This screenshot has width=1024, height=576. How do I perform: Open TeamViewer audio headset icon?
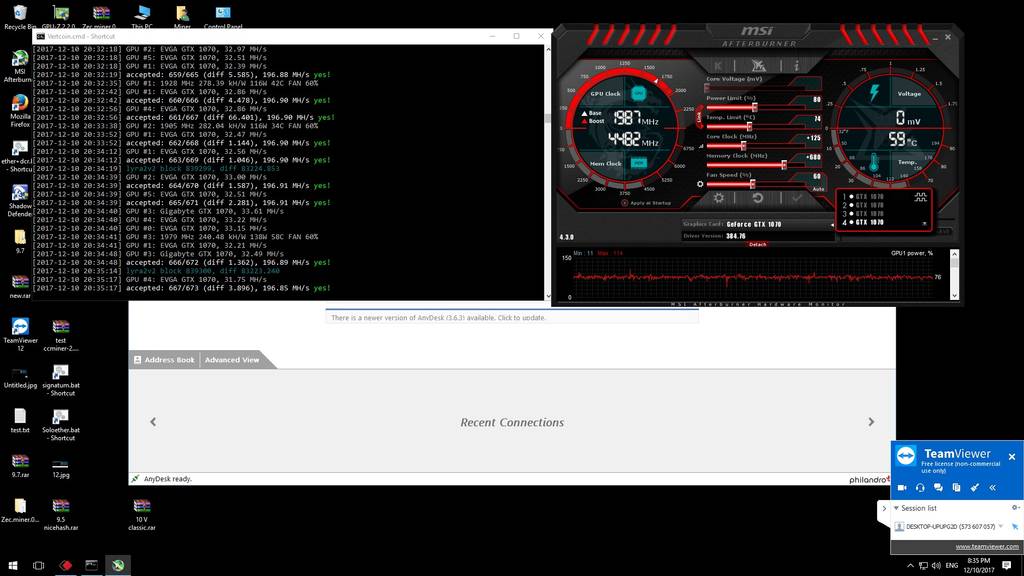click(920, 488)
